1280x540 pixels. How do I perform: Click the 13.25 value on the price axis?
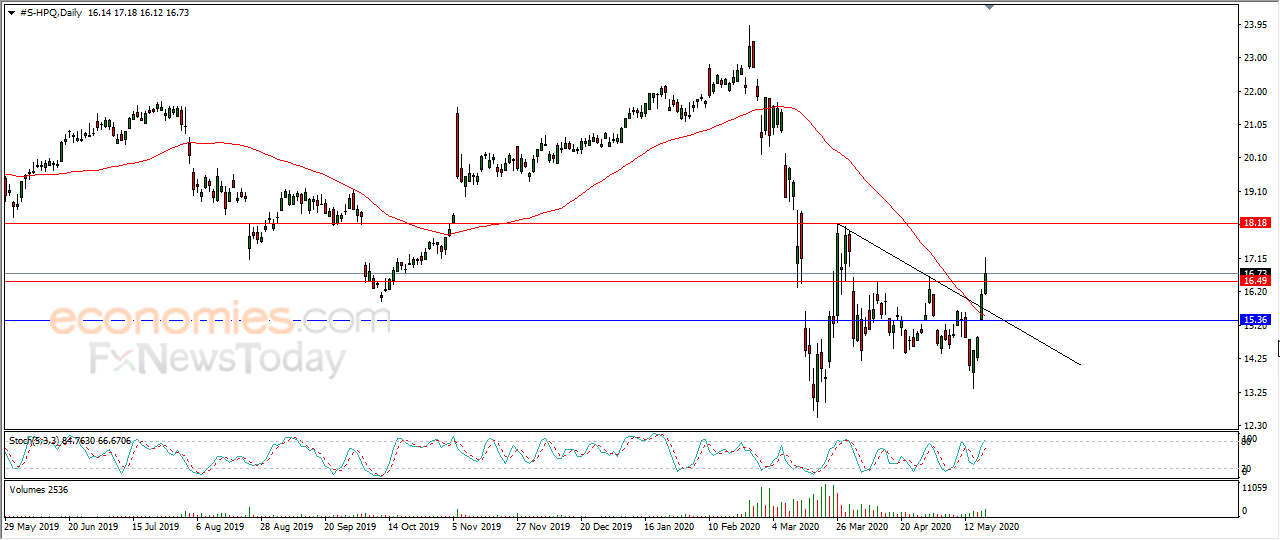[1255, 393]
